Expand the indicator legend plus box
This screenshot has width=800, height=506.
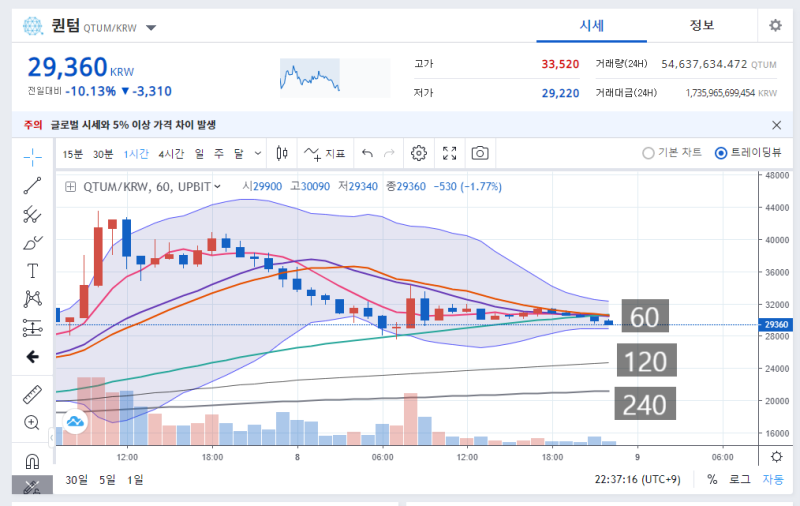click(70, 187)
